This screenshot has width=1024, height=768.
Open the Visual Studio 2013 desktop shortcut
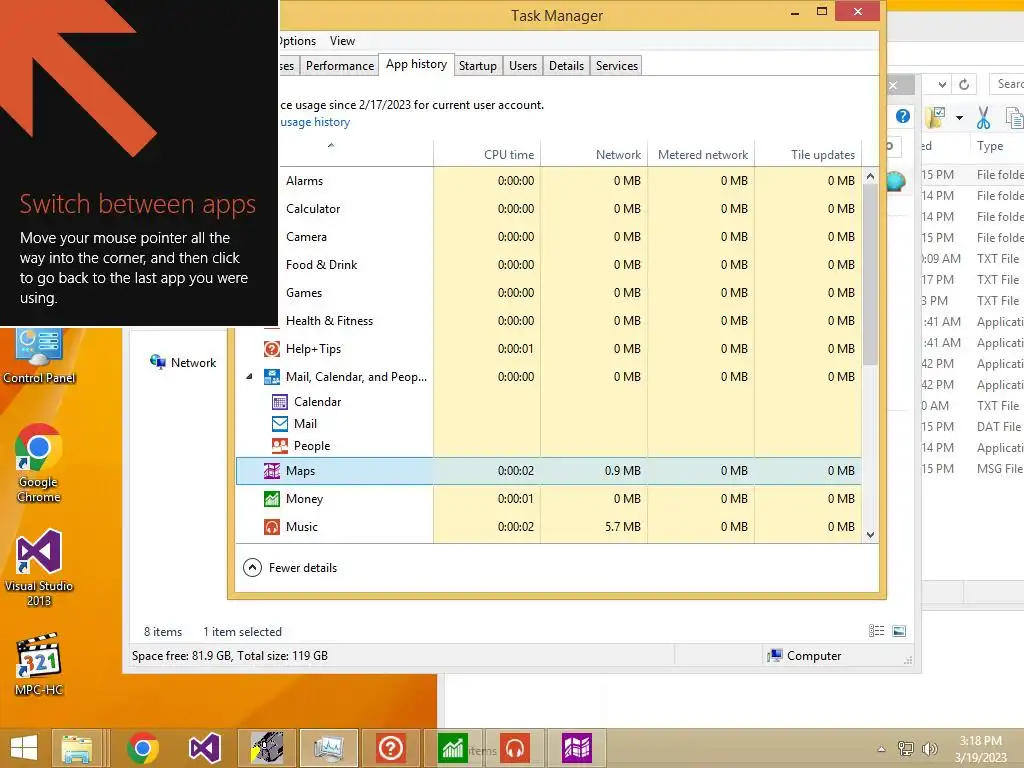tap(39, 568)
